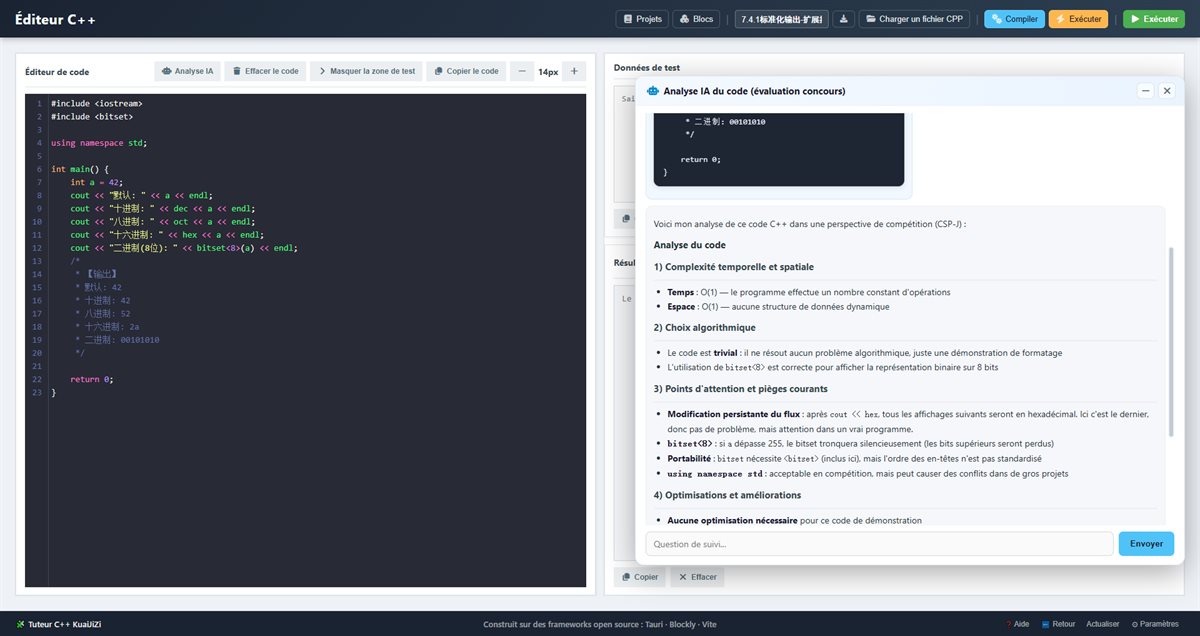The image size is (1200, 636).
Task: Click Effacer button below the results panel
Action: click(697, 577)
